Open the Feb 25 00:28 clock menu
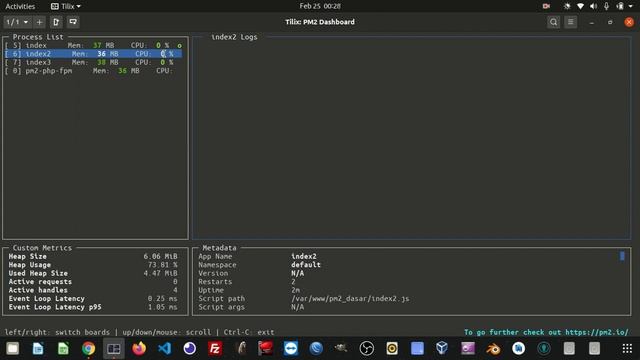Screen dimensions: 640x360 tap(320, 6)
